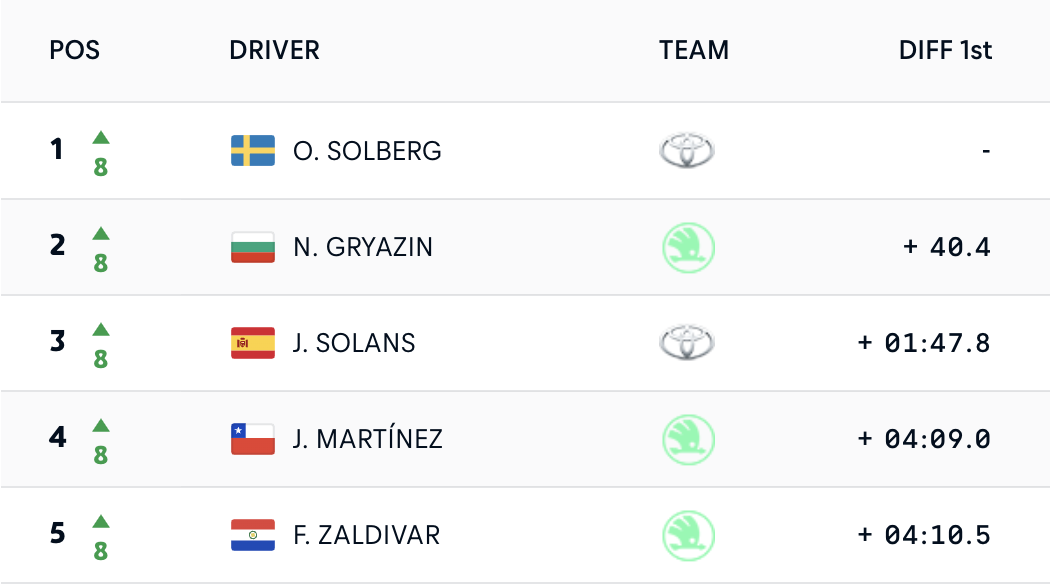
Task: Click the Toyota logo in Solberg's row
Action: click(x=687, y=151)
